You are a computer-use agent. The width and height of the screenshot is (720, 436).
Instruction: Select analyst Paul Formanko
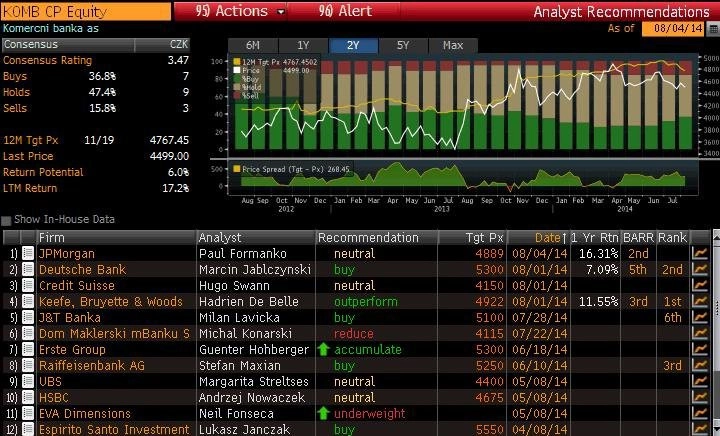coord(243,253)
